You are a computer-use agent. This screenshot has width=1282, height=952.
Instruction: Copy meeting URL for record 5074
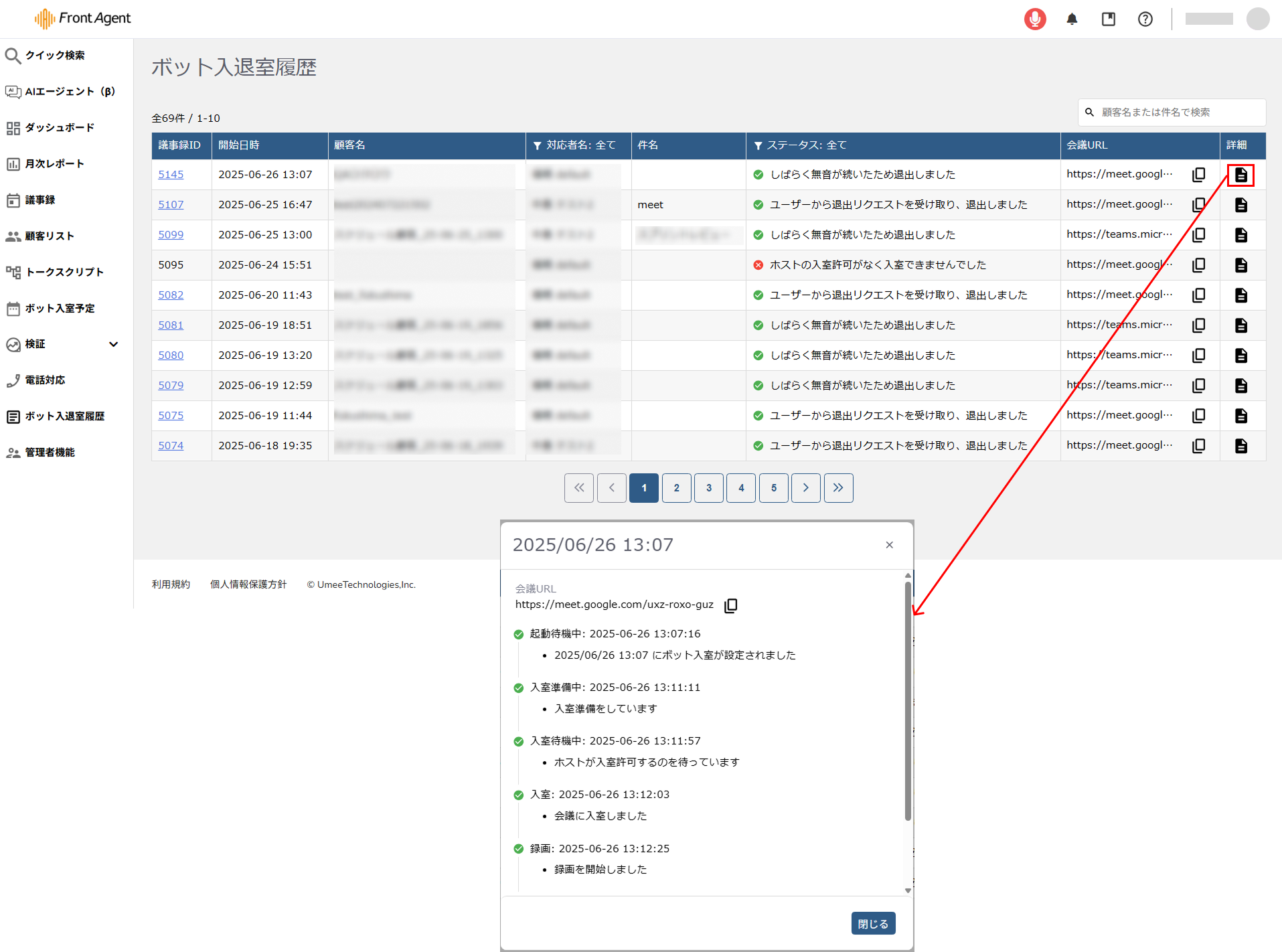pyautogui.click(x=1198, y=446)
